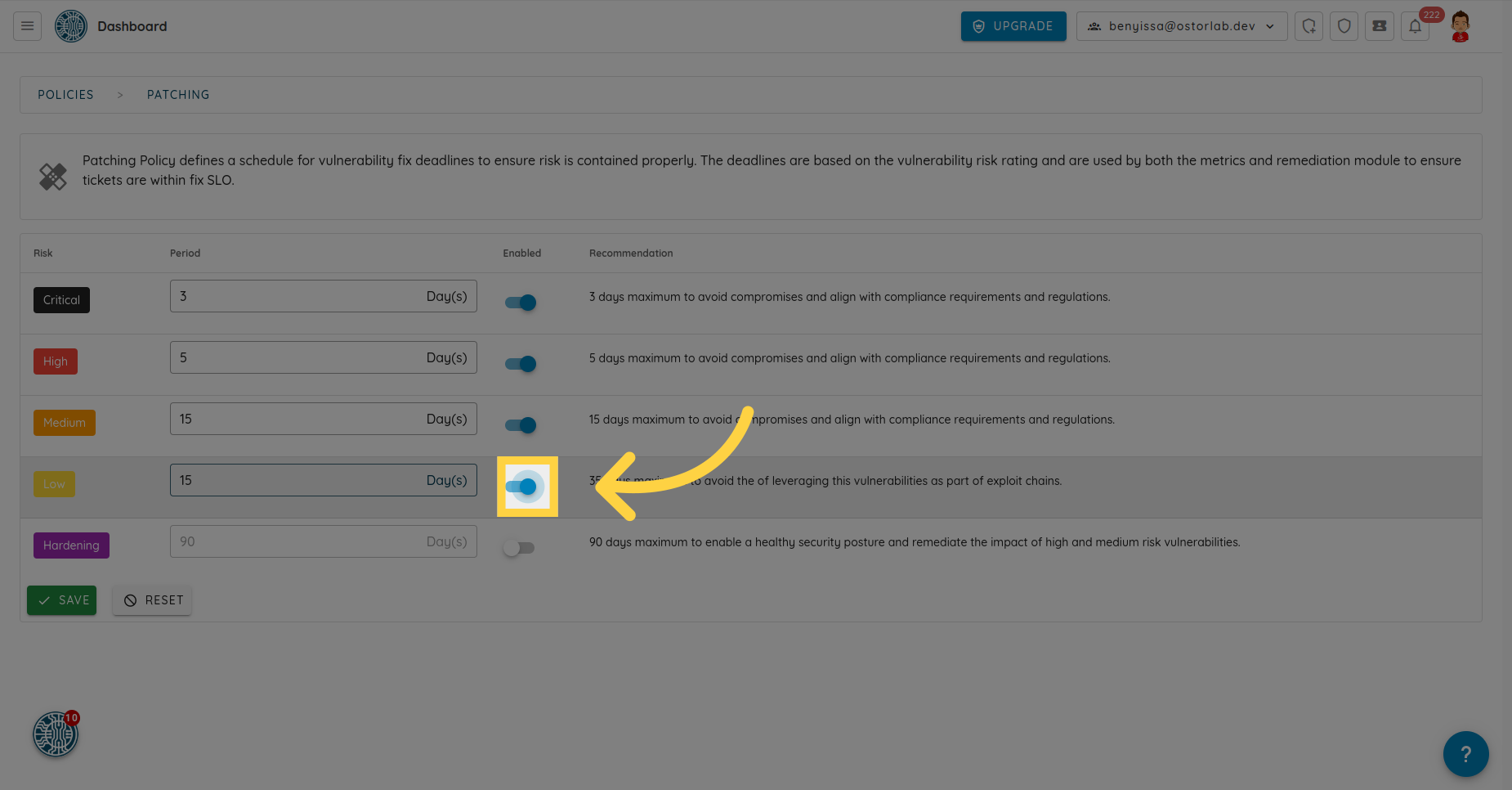This screenshot has width=1512, height=790.
Task: Open the ticket icon in header
Action: [x=1379, y=26]
